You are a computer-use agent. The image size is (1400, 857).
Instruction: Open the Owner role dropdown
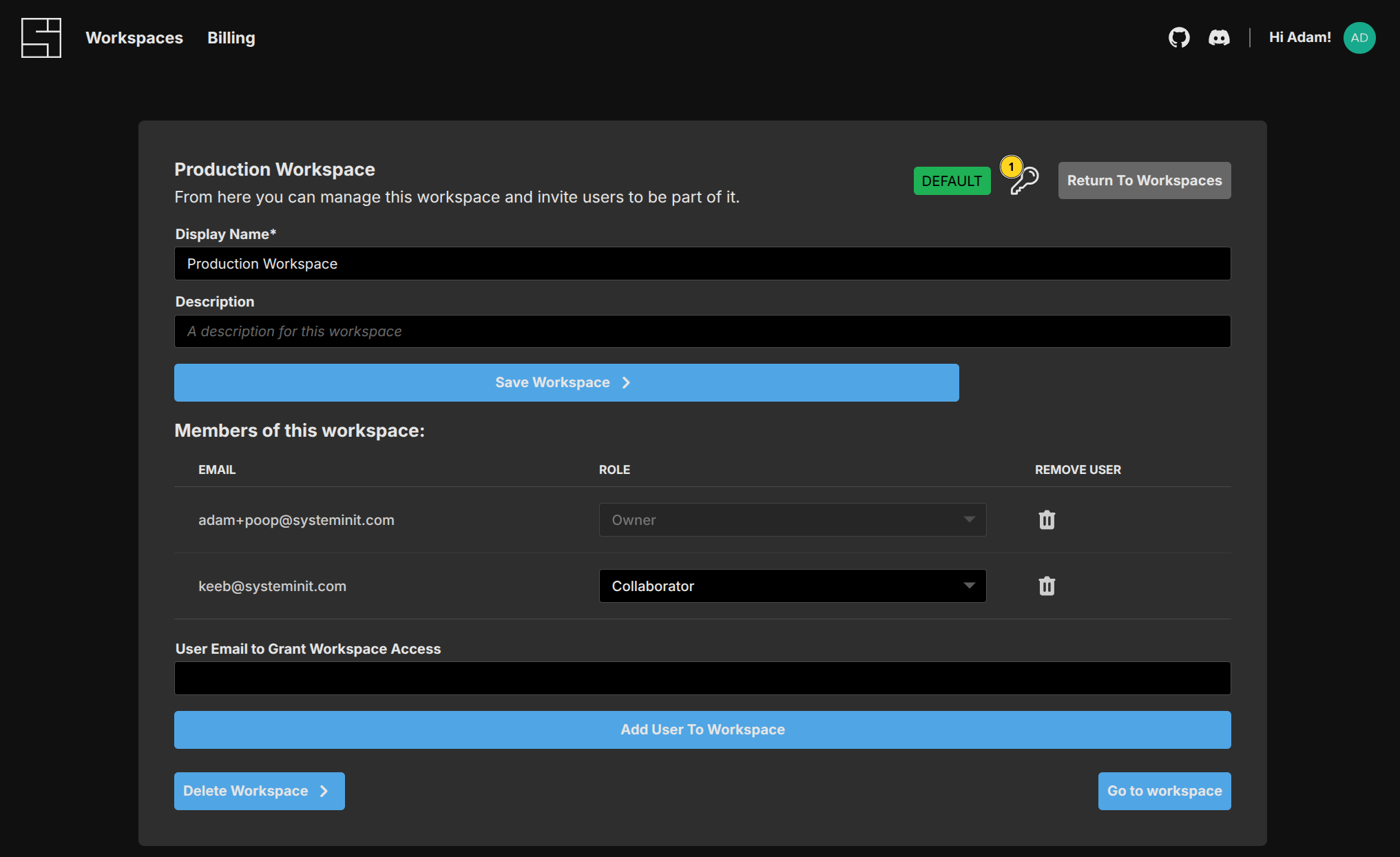(792, 520)
